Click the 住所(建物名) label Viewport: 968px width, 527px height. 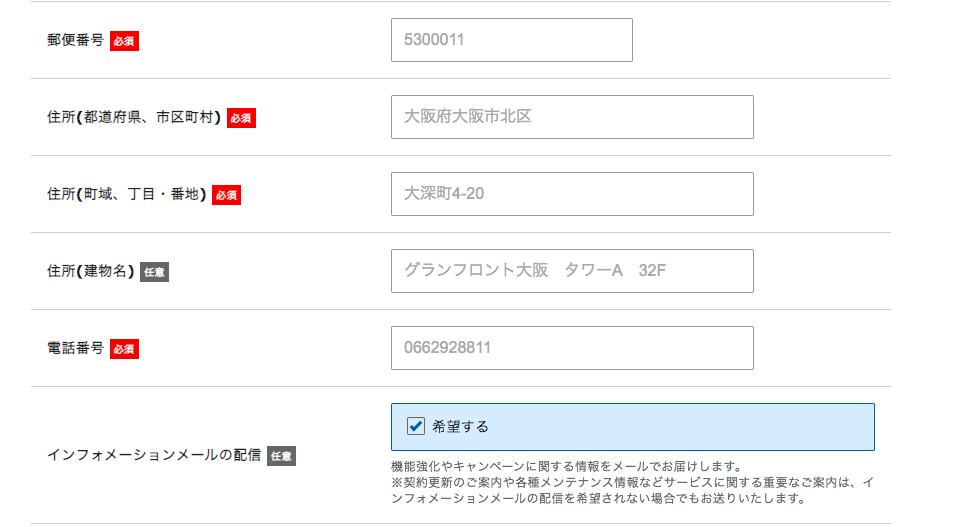click(x=90, y=271)
